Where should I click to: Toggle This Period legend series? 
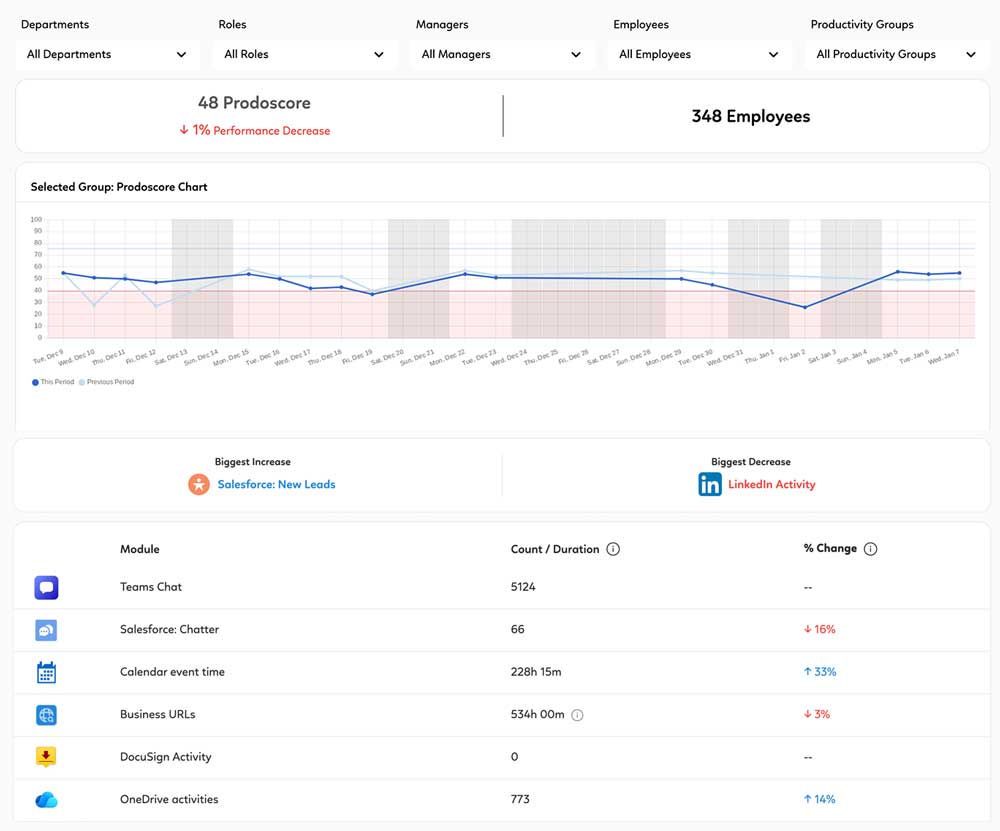coord(53,382)
